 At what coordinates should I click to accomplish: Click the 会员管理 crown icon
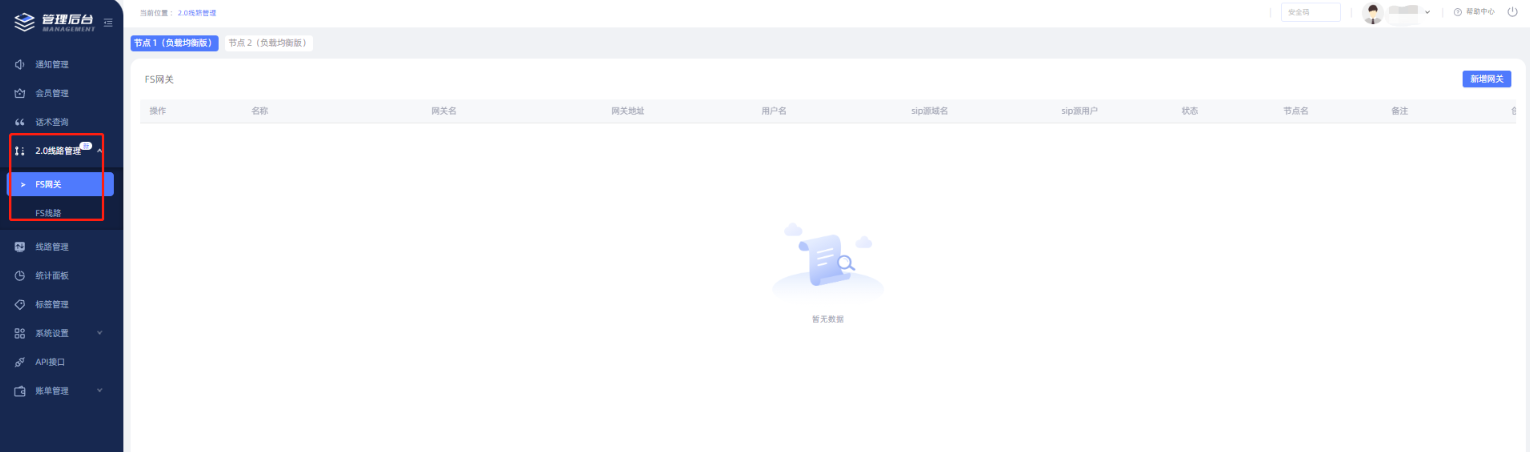tap(19, 94)
